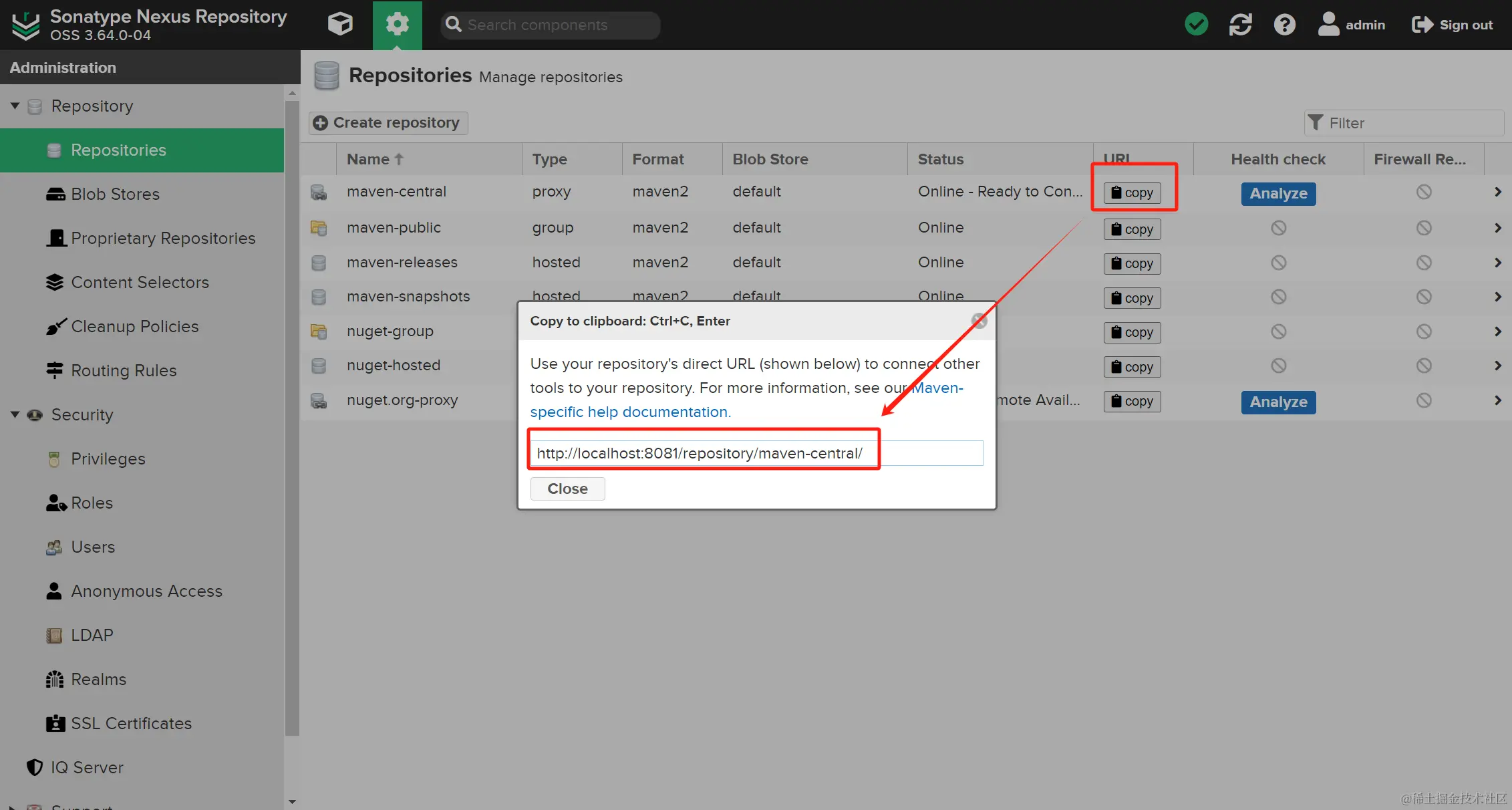Viewport: 1512px width, 810px height.
Task: Click the green system status checkmark icon
Action: [1196, 25]
